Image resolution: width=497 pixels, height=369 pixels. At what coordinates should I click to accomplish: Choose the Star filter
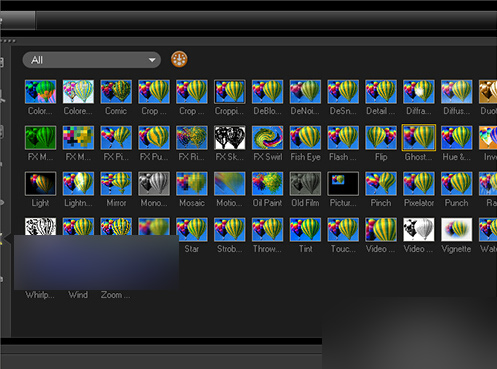192,230
